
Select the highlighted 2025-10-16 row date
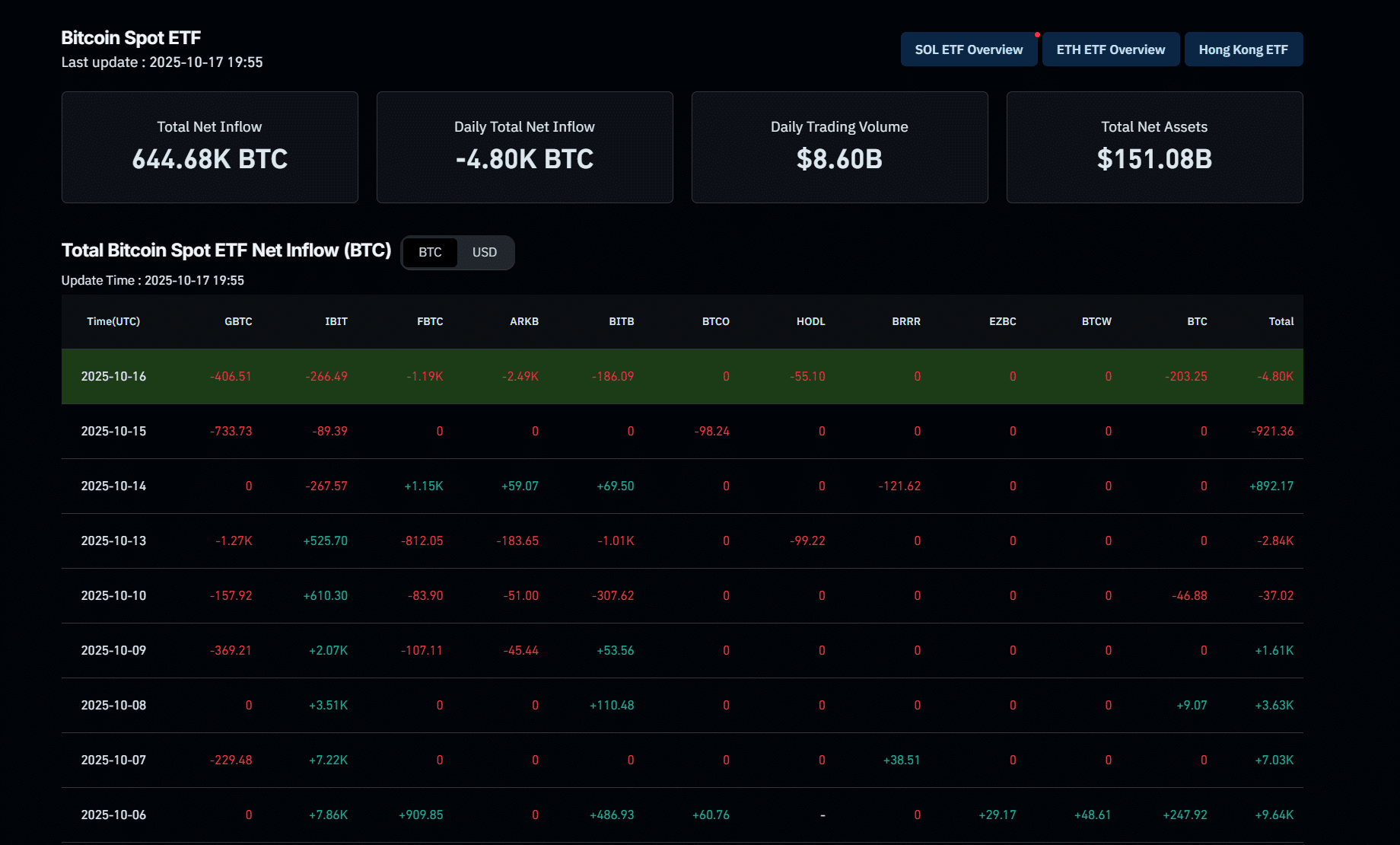(x=113, y=376)
